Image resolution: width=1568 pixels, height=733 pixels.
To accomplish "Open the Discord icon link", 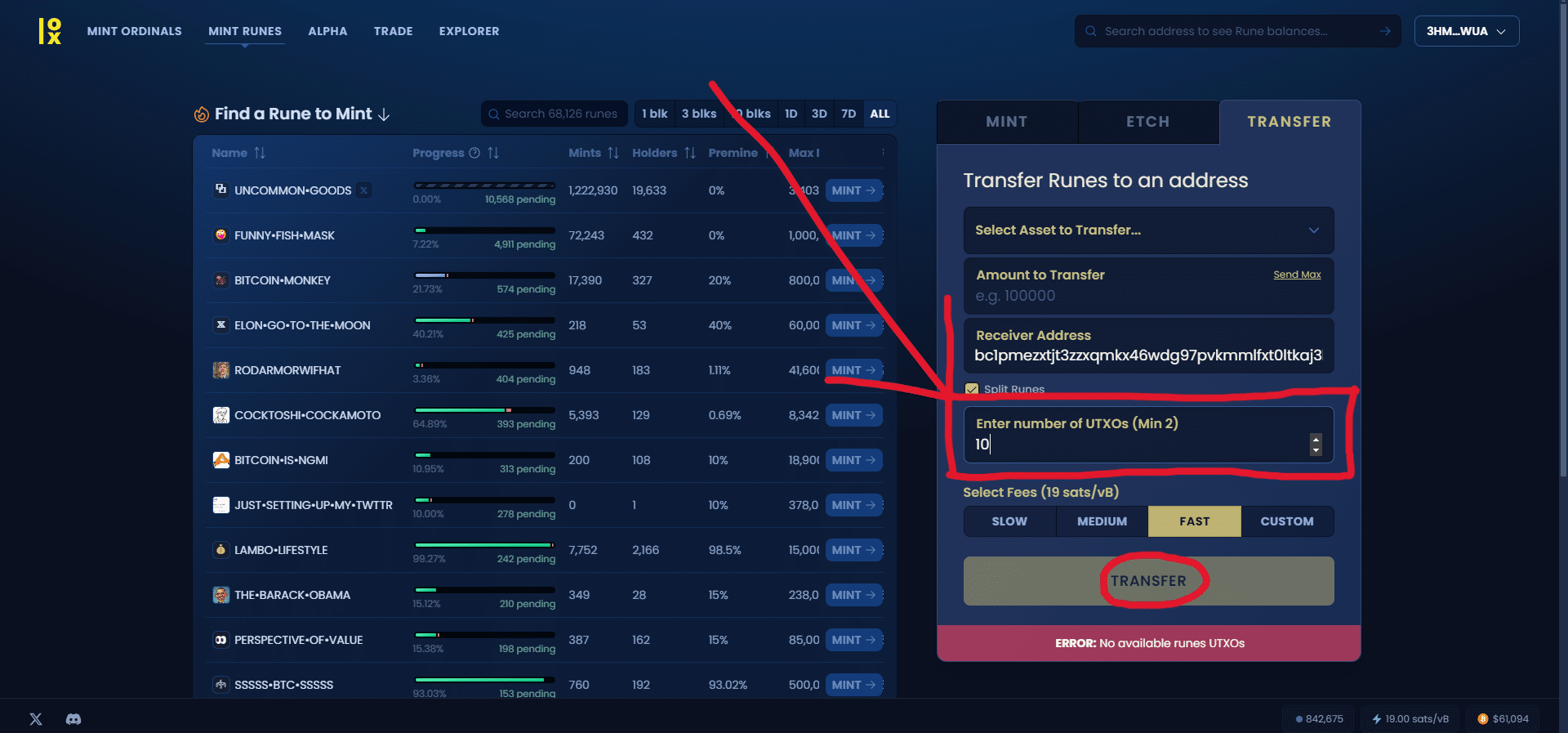I will pos(73,719).
